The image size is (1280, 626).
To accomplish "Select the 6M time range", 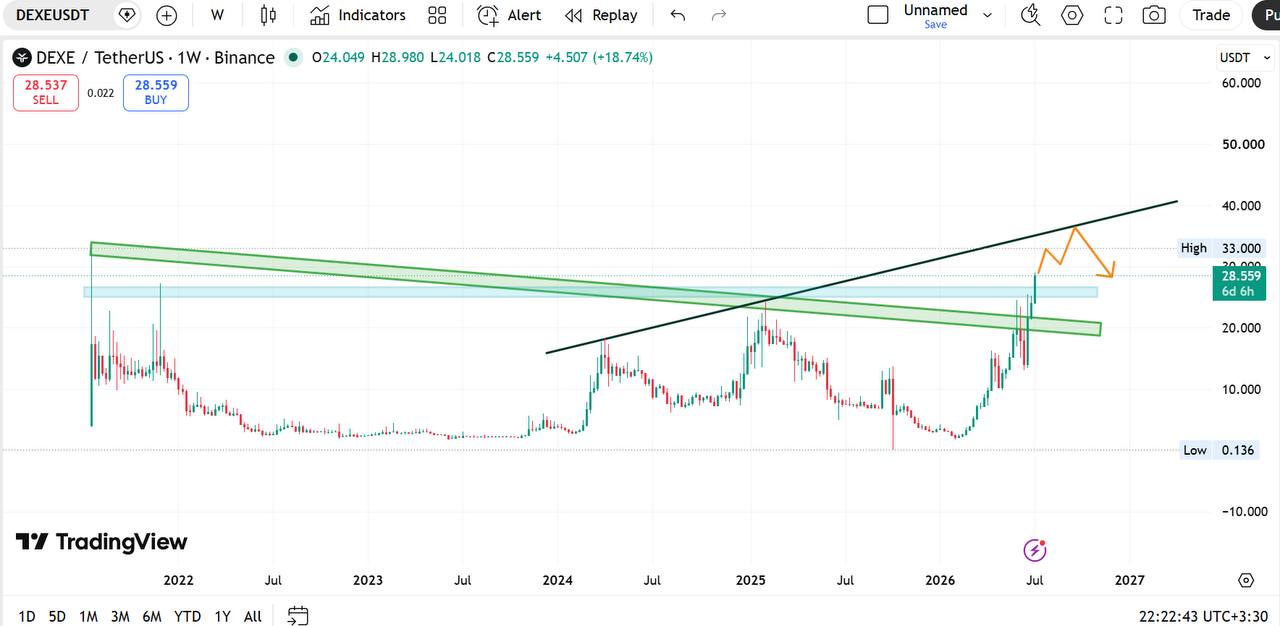I will coord(152,616).
